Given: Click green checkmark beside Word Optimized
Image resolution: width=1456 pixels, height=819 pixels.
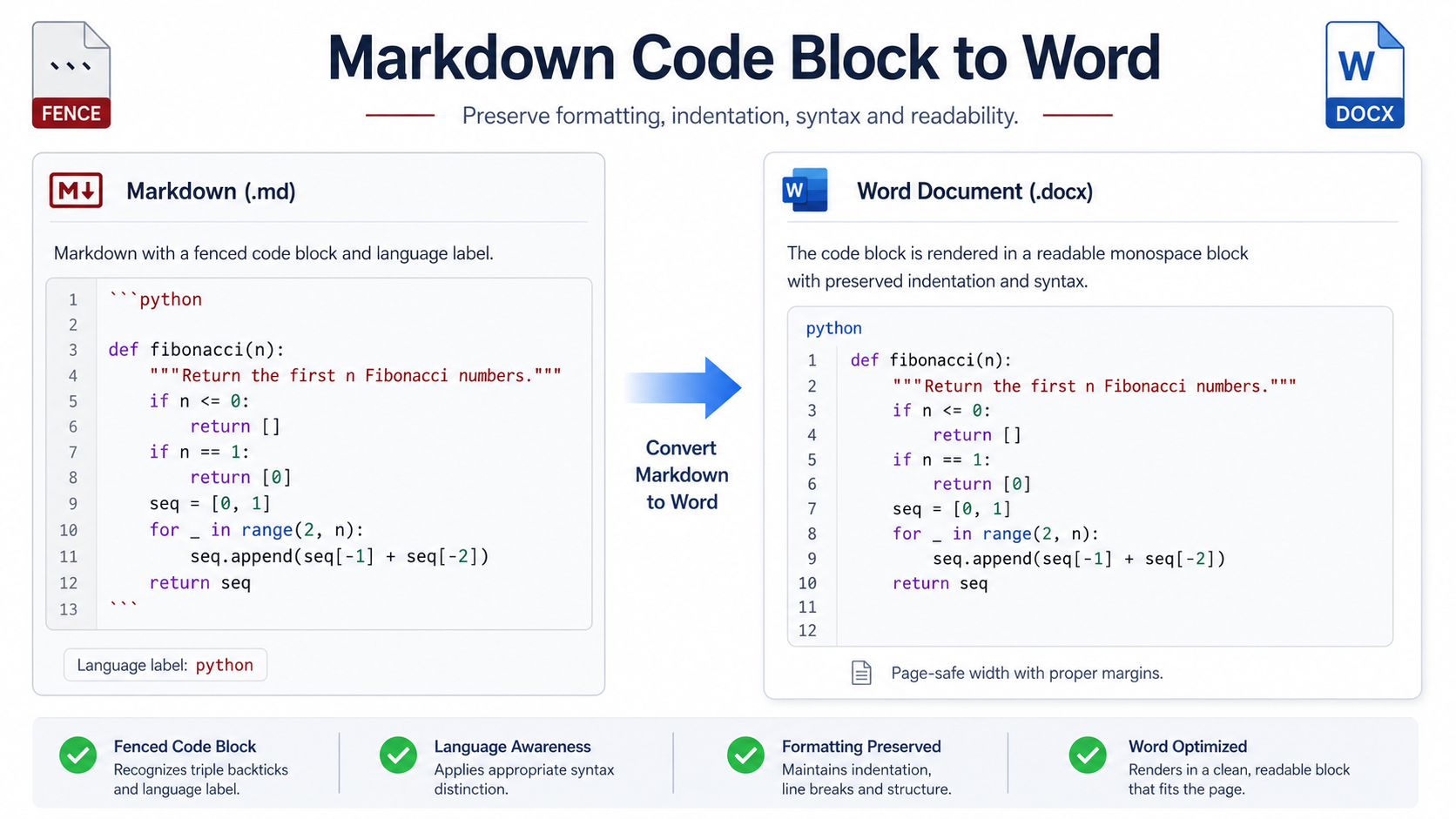Looking at the screenshot, I should [1088, 755].
